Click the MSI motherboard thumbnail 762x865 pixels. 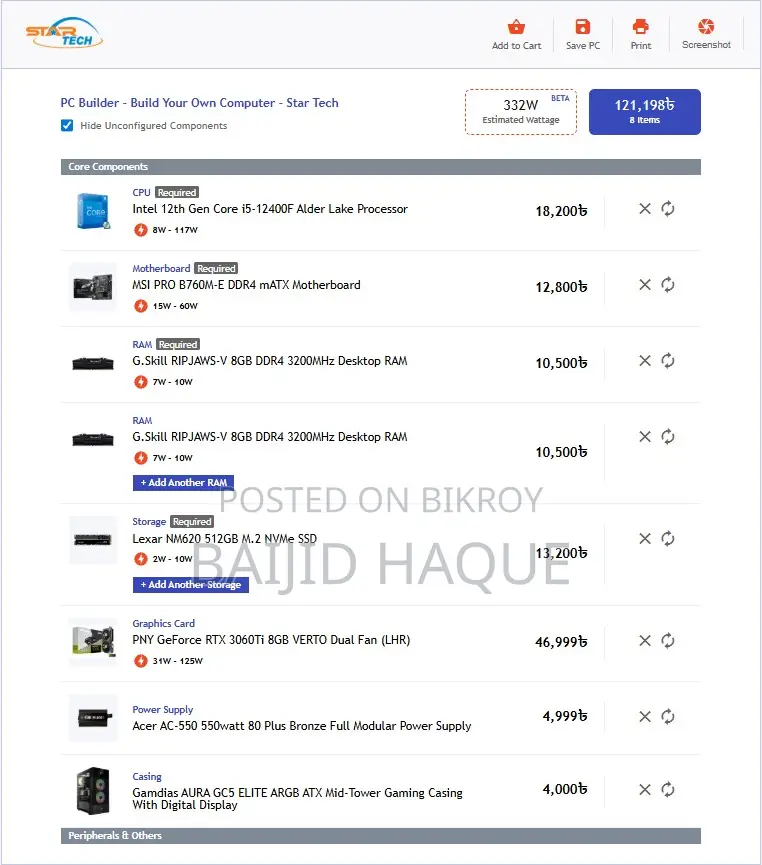coord(93,287)
